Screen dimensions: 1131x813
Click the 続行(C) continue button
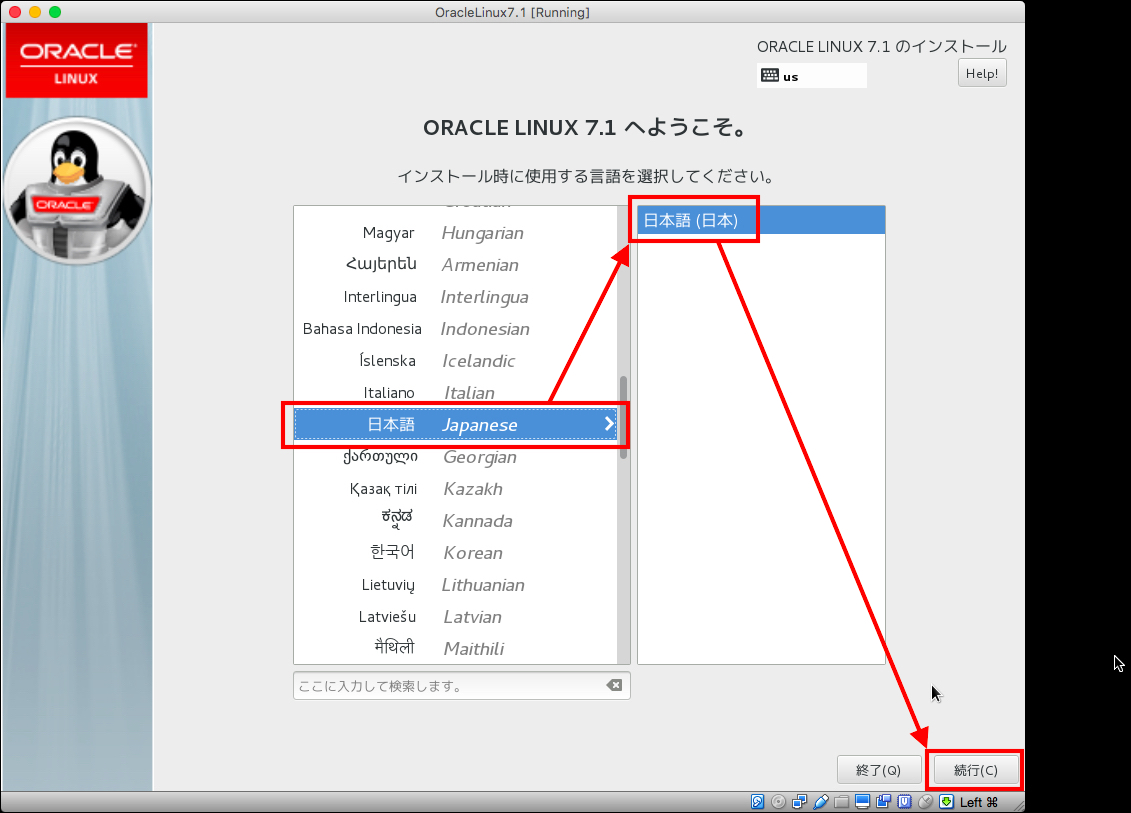click(975, 770)
